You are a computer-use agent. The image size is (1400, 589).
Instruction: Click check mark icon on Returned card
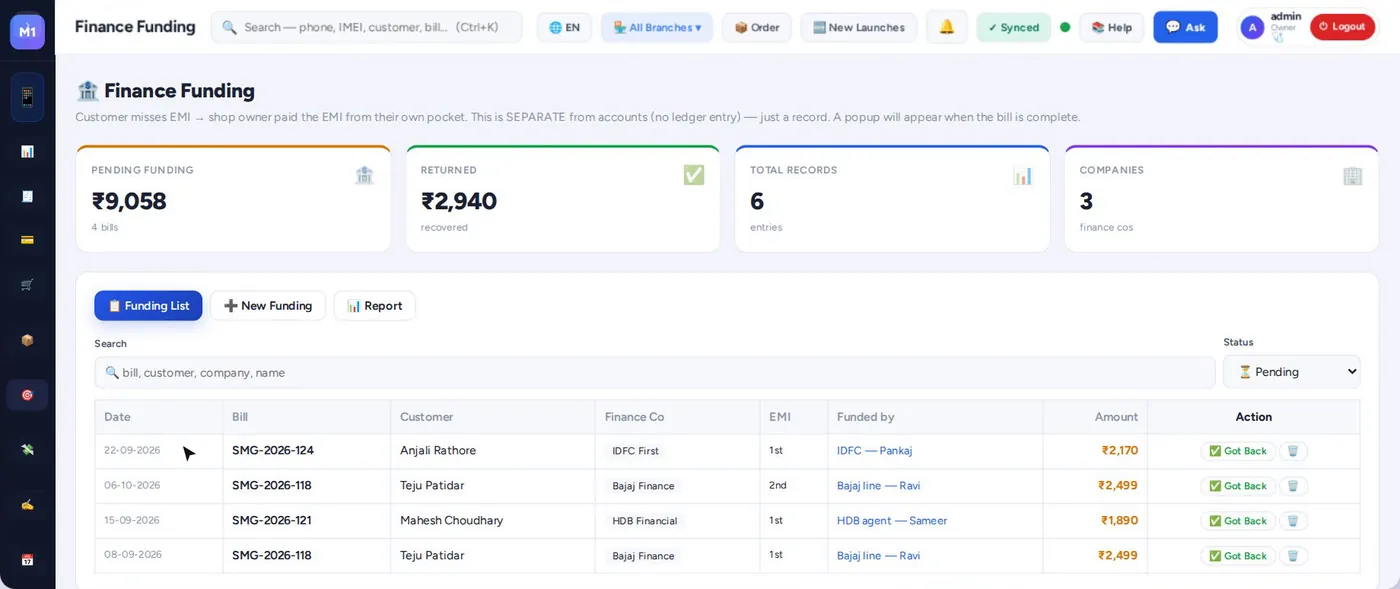(694, 175)
